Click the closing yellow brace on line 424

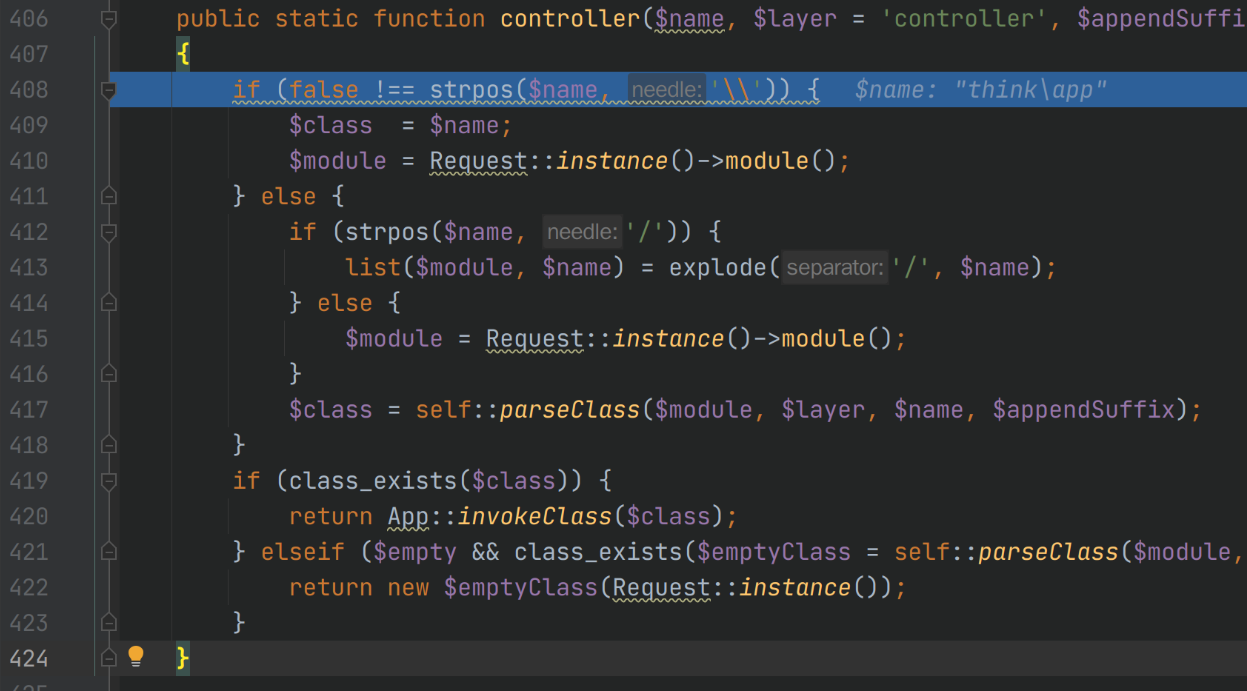click(x=183, y=658)
